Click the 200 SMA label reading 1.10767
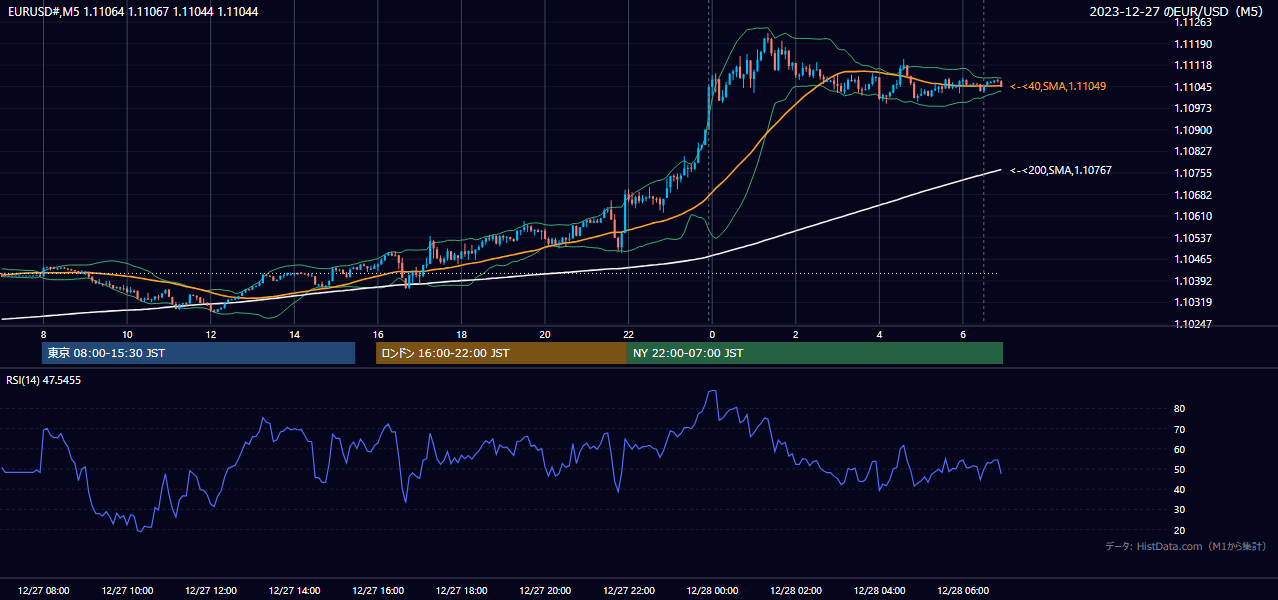The width and height of the screenshot is (1278, 600). 1061,170
